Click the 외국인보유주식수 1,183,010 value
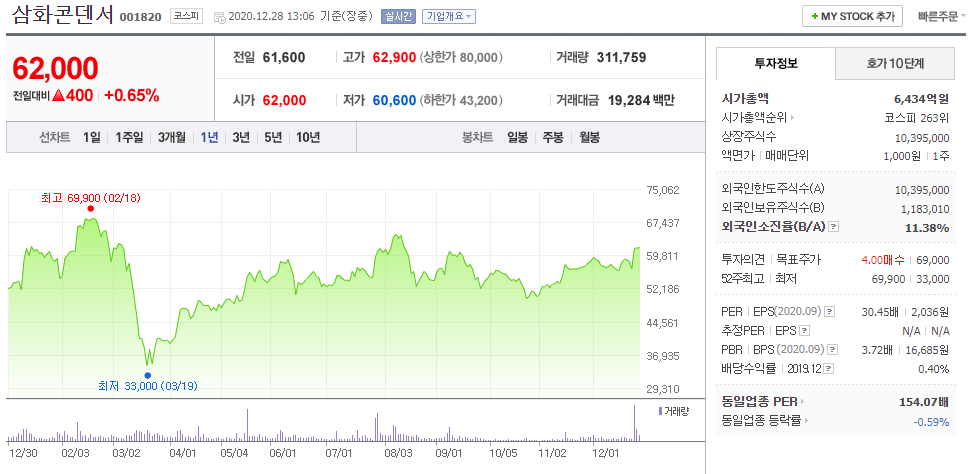The image size is (970, 474). (924, 209)
